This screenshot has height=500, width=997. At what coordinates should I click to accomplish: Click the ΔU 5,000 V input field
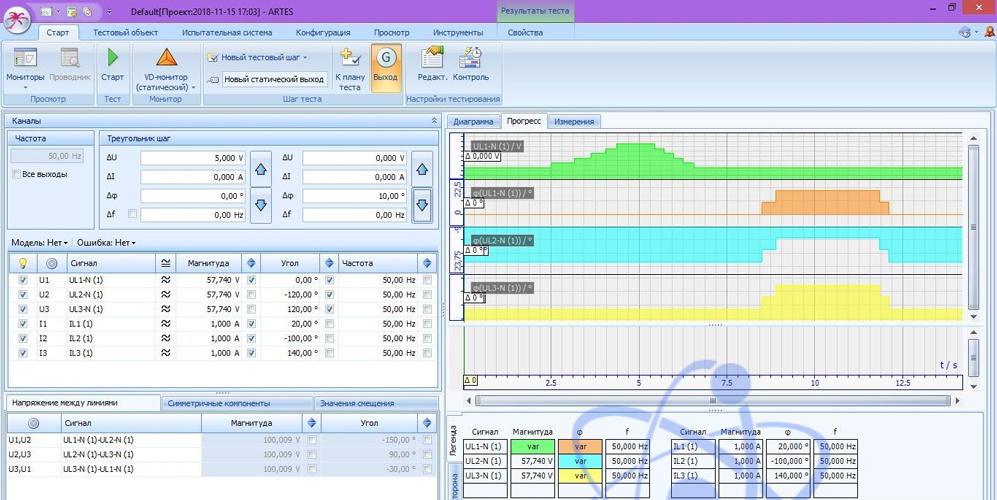192,158
